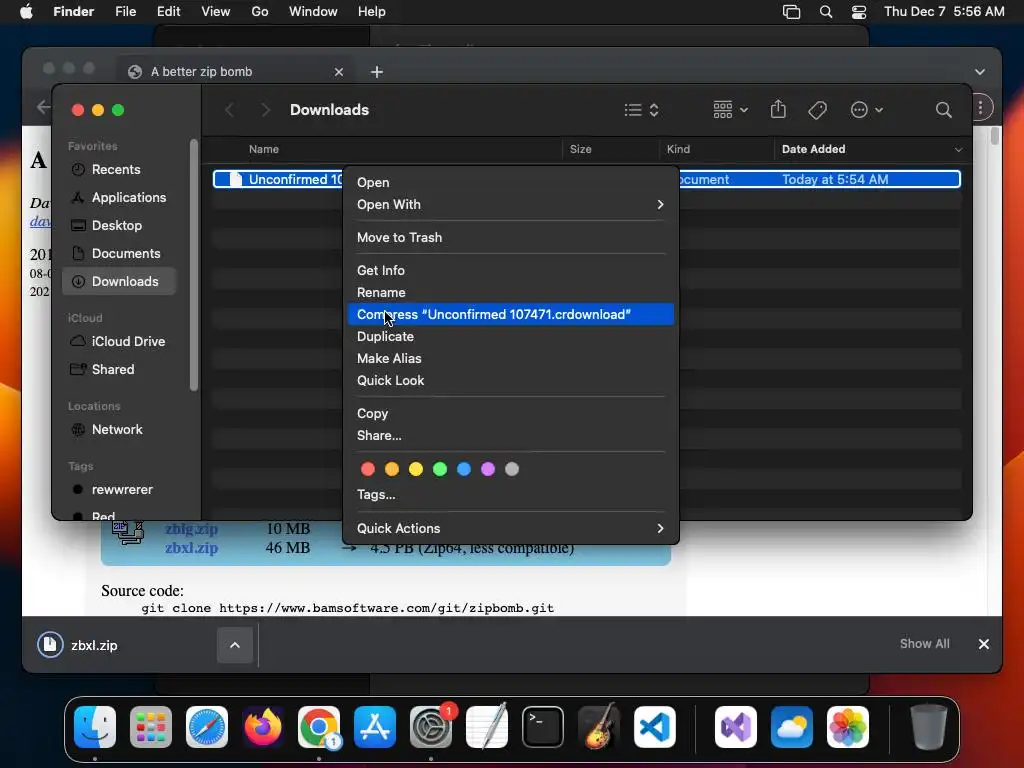Open TextEdit from the Dock
Screen dimensions: 1024x768
[487, 727]
